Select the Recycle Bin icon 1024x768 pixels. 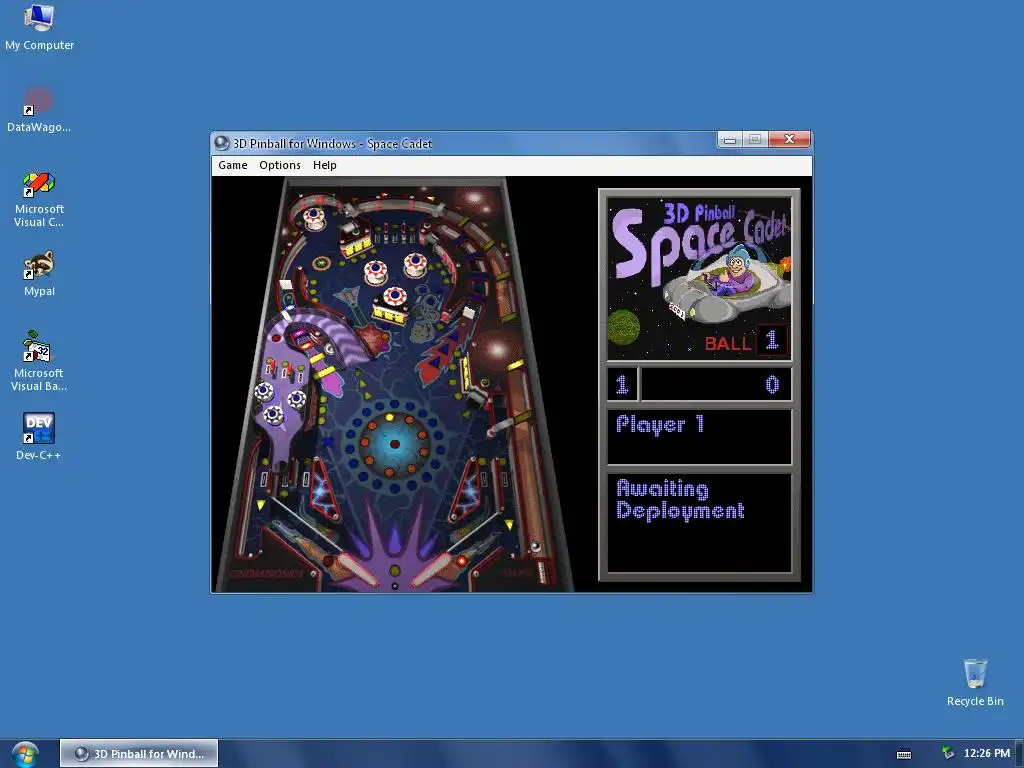tap(975, 682)
